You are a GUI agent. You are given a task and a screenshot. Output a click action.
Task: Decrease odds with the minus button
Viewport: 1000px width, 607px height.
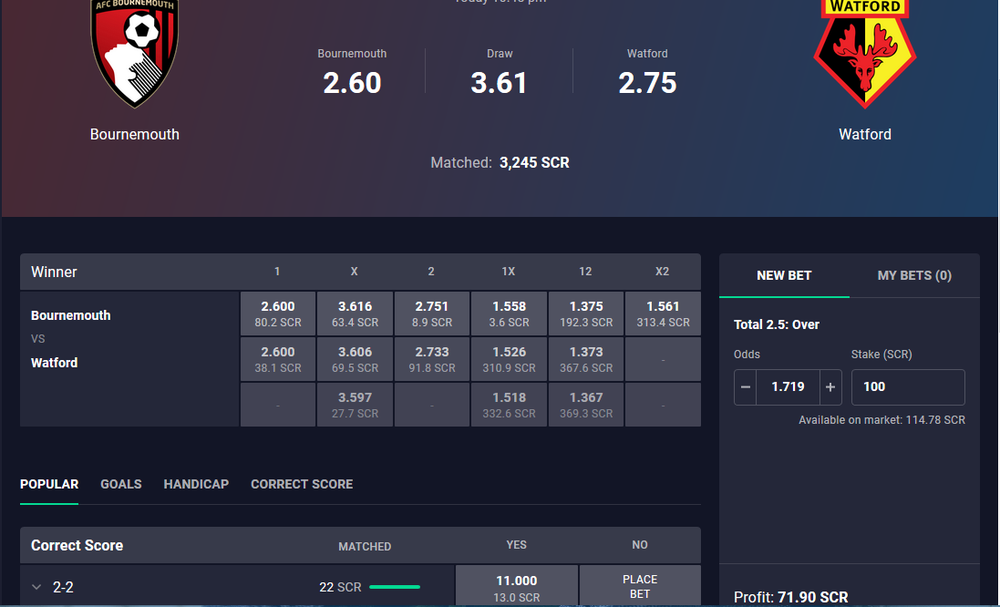[745, 387]
